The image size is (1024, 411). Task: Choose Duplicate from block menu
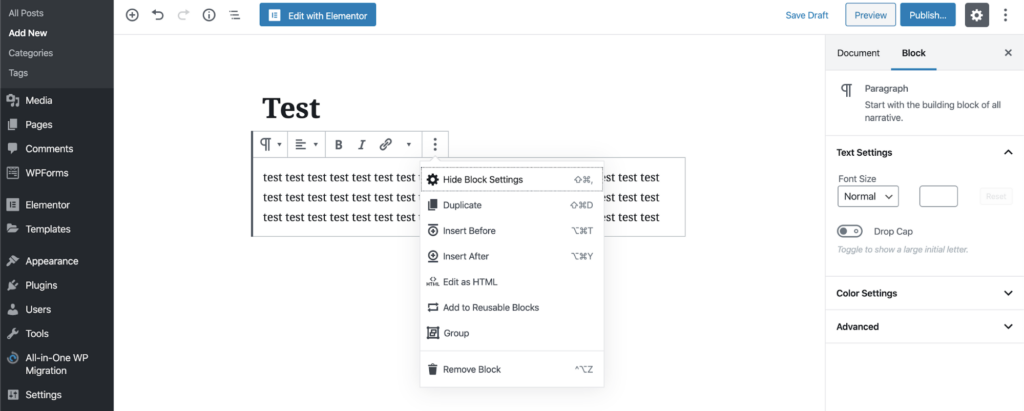tap(511, 205)
